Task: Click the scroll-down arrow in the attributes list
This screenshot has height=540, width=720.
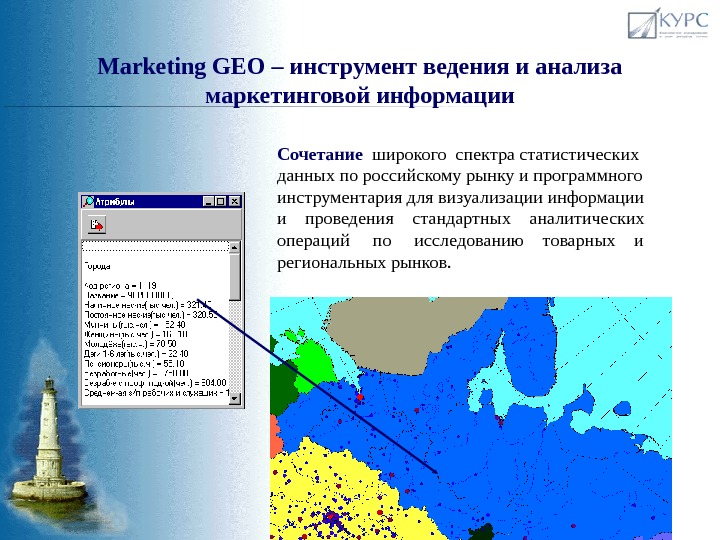Action: point(235,399)
